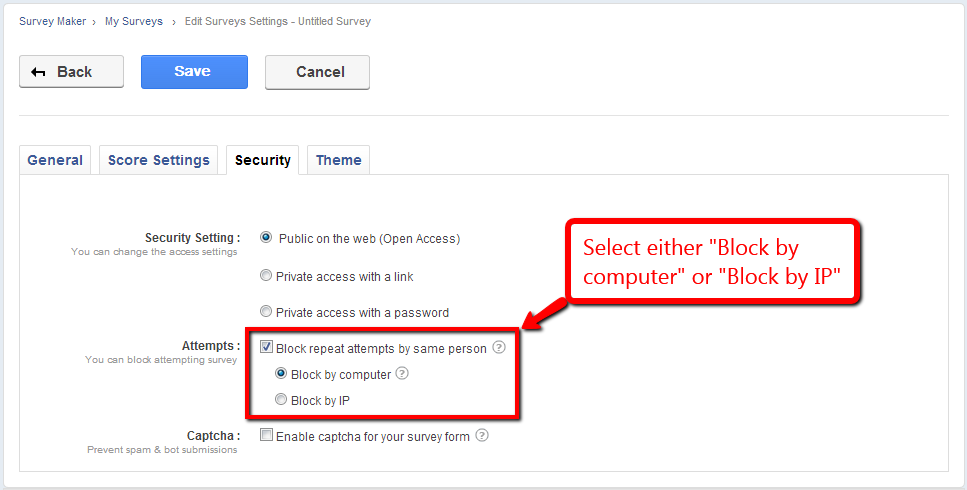Click help icon beside Enable captcha option
Screen dimensions: 967x490
tap(482, 436)
